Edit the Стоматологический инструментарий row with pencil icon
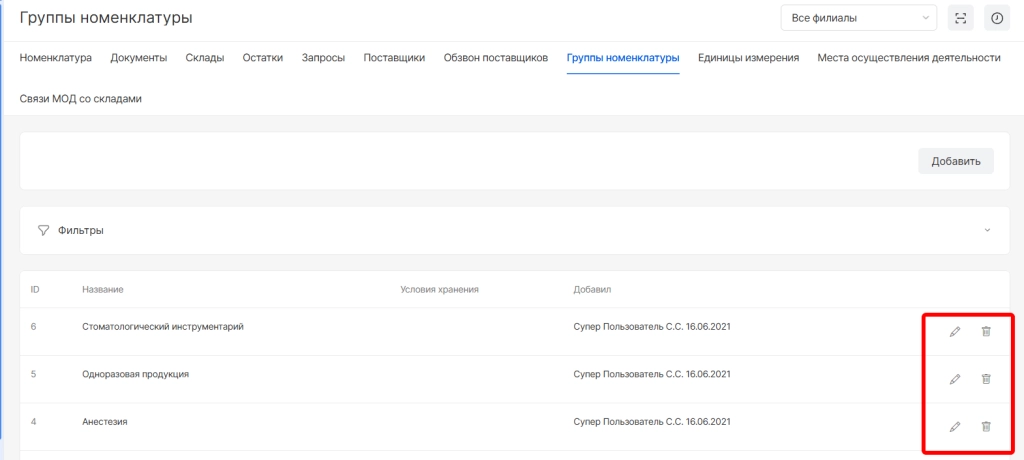The image size is (1024, 460). pyautogui.click(x=954, y=332)
